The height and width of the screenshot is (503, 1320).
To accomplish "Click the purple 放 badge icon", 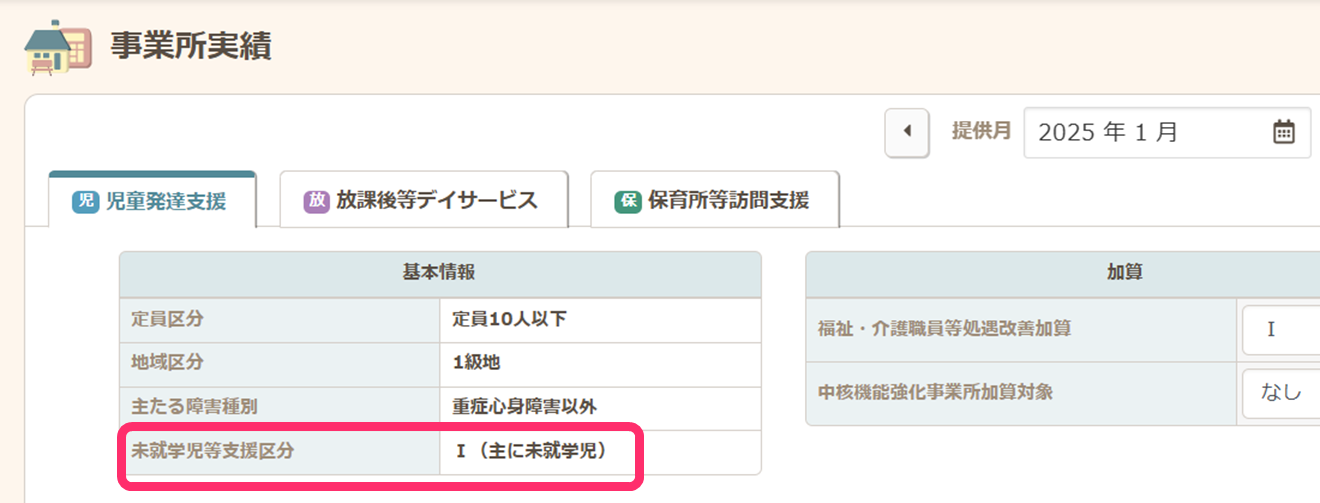I will [x=316, y=200].
